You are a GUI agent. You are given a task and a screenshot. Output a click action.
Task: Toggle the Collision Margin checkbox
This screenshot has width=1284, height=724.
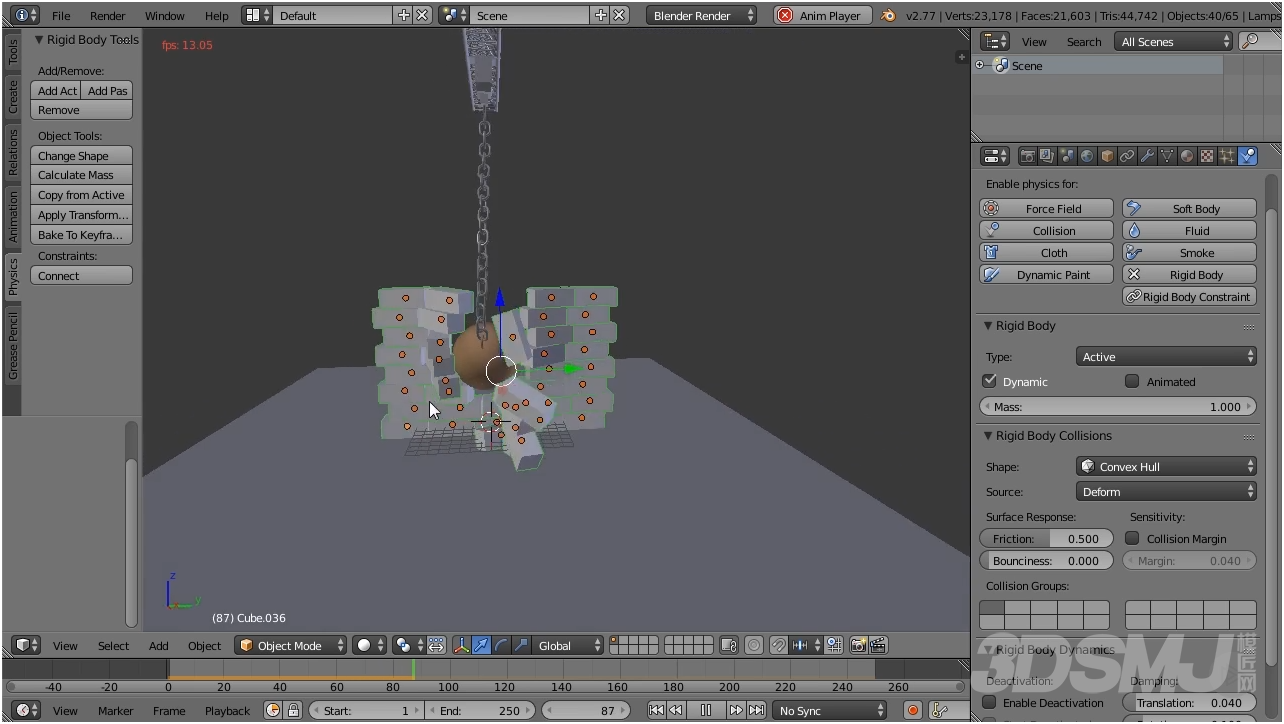pyautogui.click(x=1132, y=538)
